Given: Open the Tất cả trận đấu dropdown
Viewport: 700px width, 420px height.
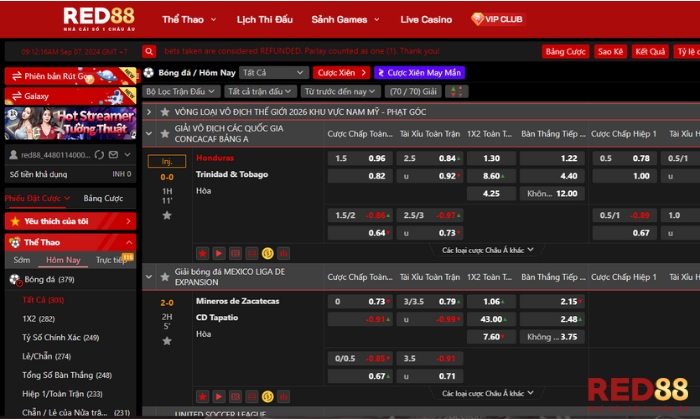Looking at the screenshot, I should pos(260,91).
